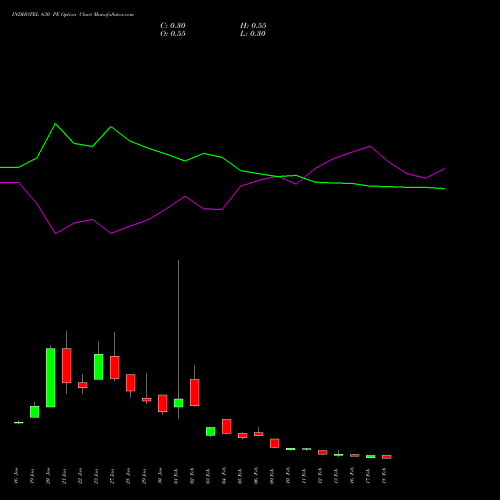
Task: Select the green long-wick candle body for 01 Feb
Action: pyautogui.click(x=179, y=403)
